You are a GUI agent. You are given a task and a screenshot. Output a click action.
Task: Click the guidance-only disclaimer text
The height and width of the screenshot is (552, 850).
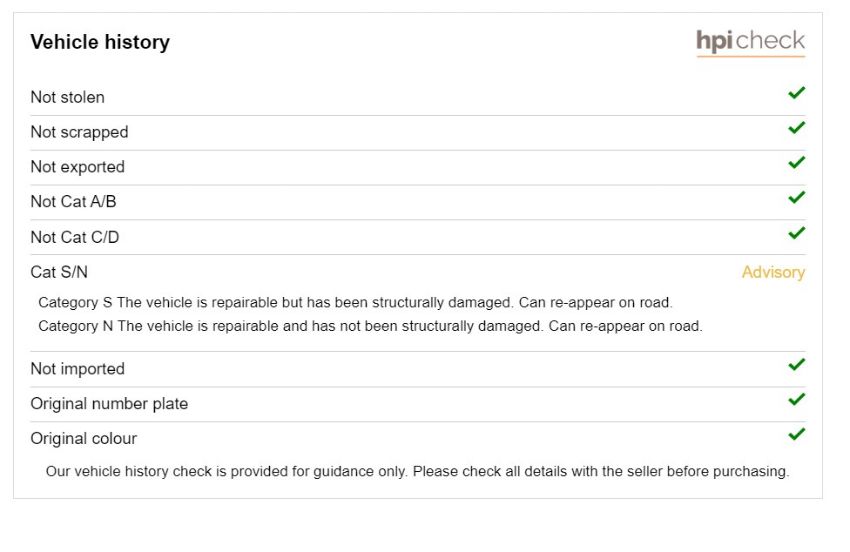pos(417,471)
